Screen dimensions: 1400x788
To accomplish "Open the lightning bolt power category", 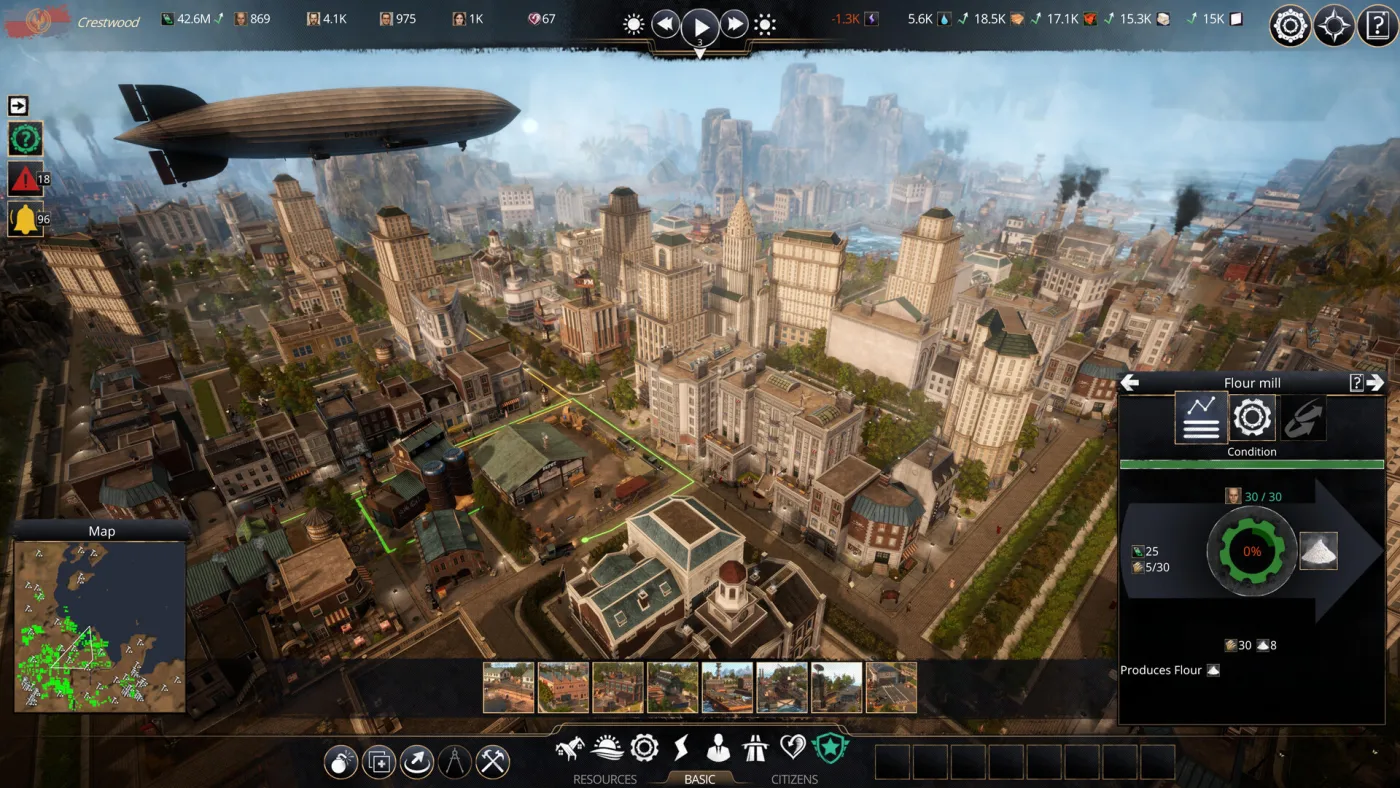I will coord(681,748).
